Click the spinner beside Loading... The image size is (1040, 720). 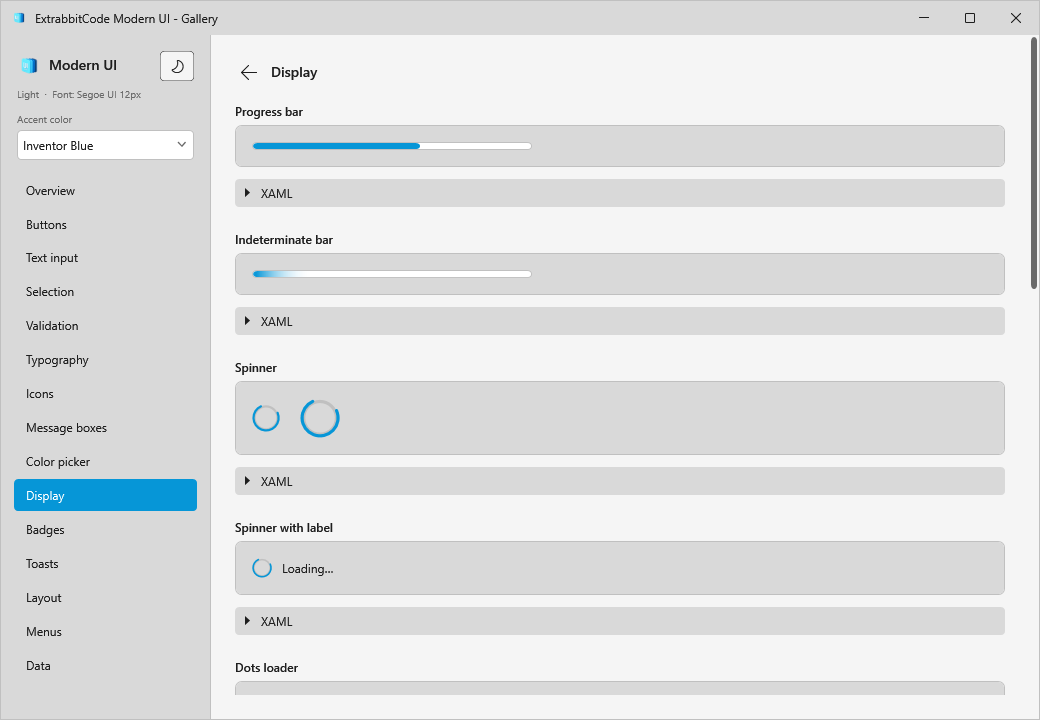coord(262,568)
